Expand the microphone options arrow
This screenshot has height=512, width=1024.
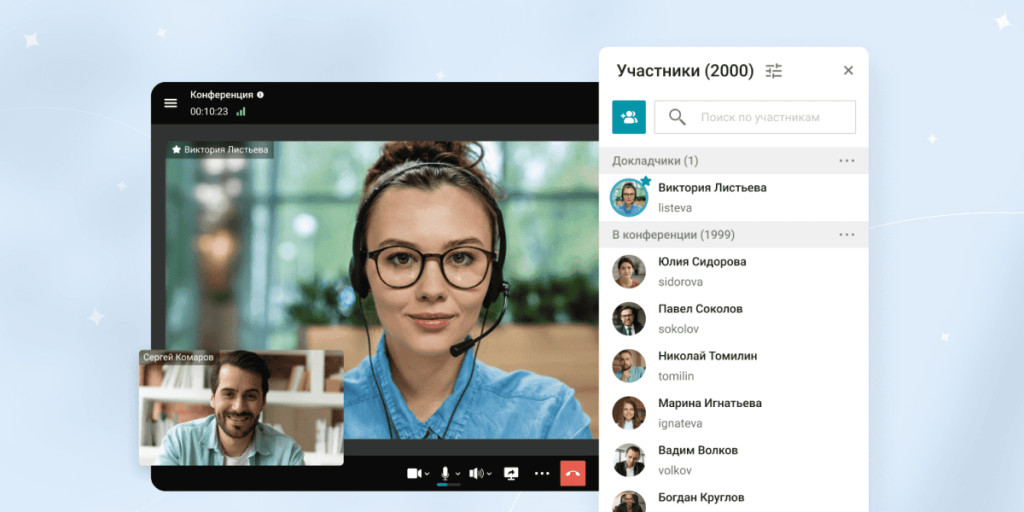[458, 474]
